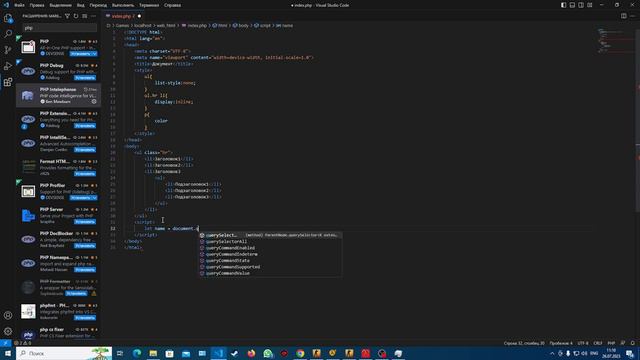Open the Terminal (Терминал) menu

(149, 5)
